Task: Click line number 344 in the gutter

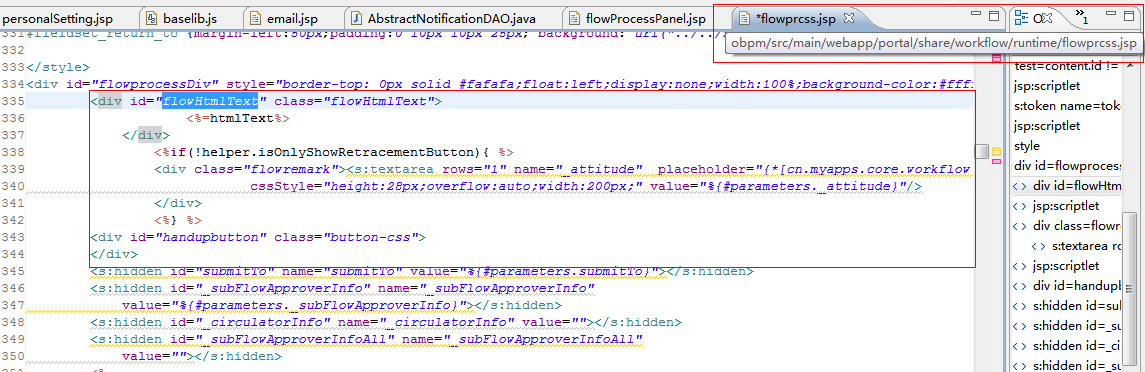Action: (12, 254)
